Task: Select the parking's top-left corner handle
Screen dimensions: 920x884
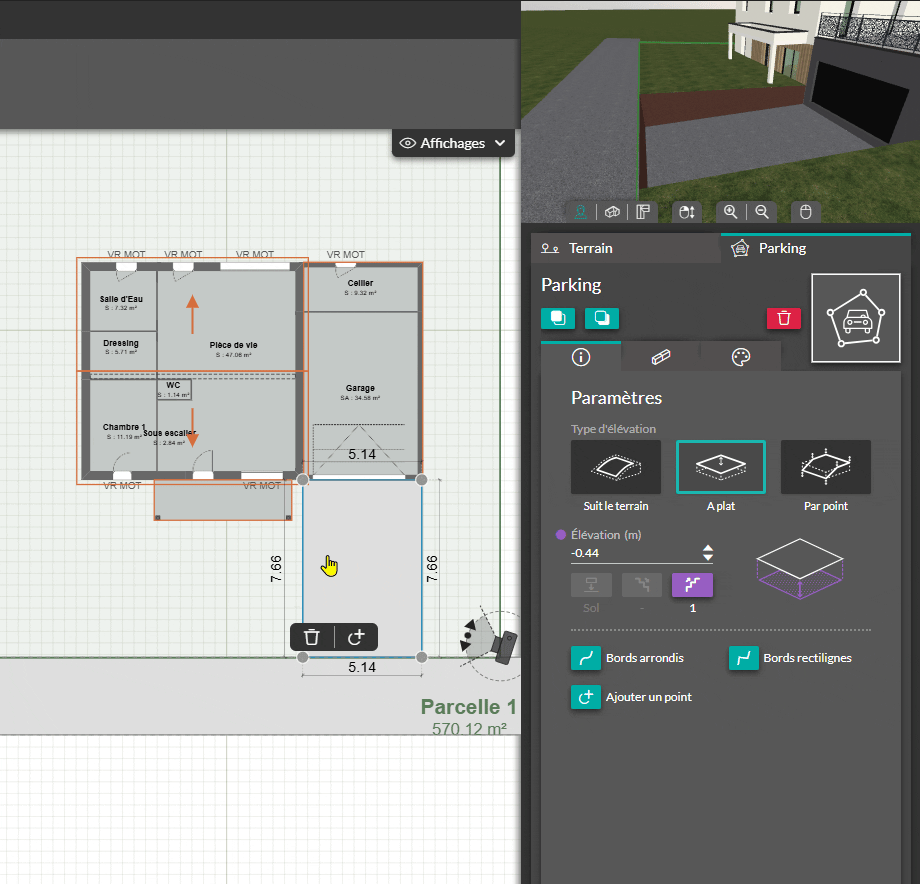Action: pos(303,480)
